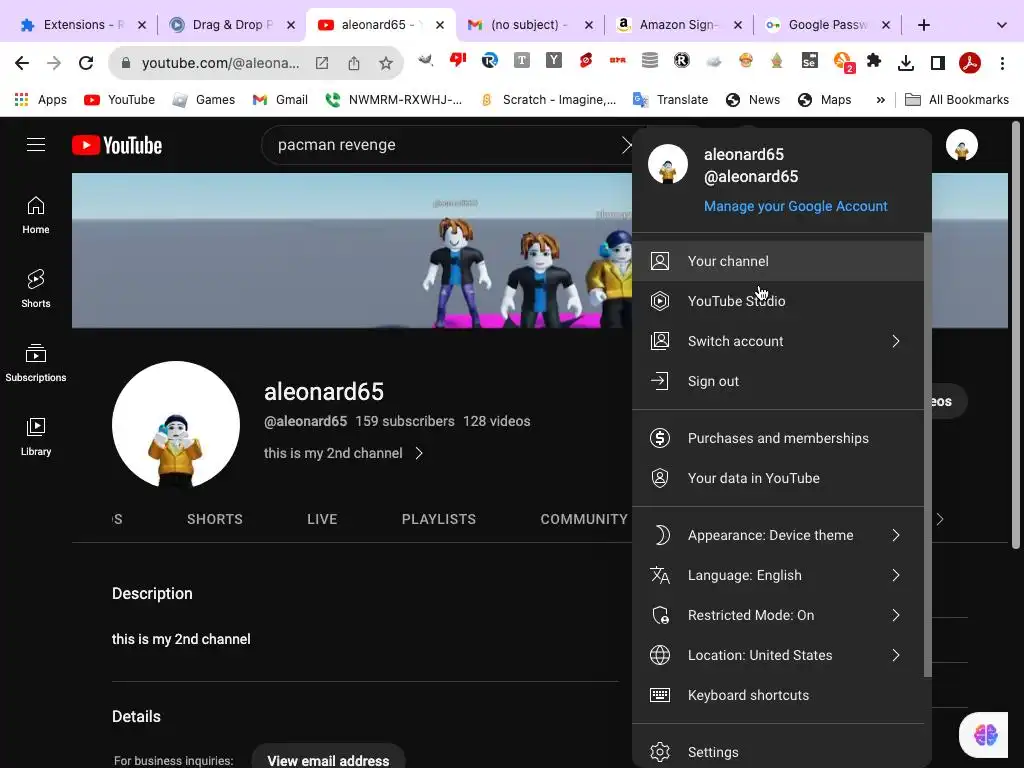The height and width of the screenshot is (768, 1024).
Task: Choose Sign out from account menu
Action: 778,381
